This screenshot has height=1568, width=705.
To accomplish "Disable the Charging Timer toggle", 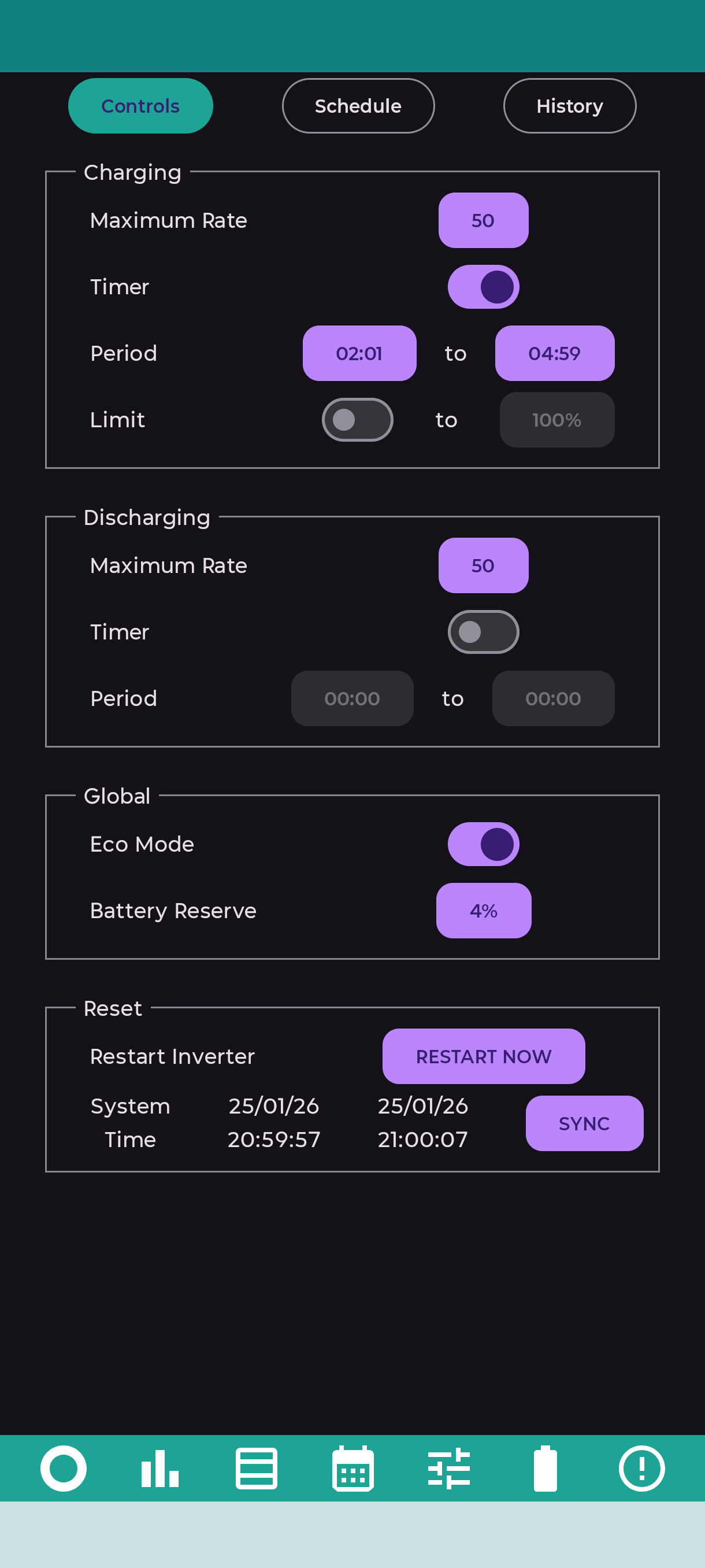I will [484, 287].
